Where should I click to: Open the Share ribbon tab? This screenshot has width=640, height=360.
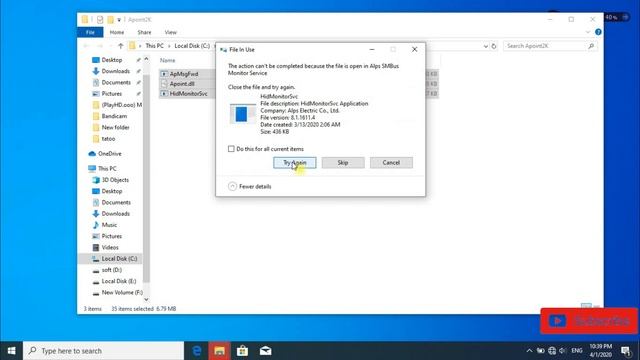(144, 32)
